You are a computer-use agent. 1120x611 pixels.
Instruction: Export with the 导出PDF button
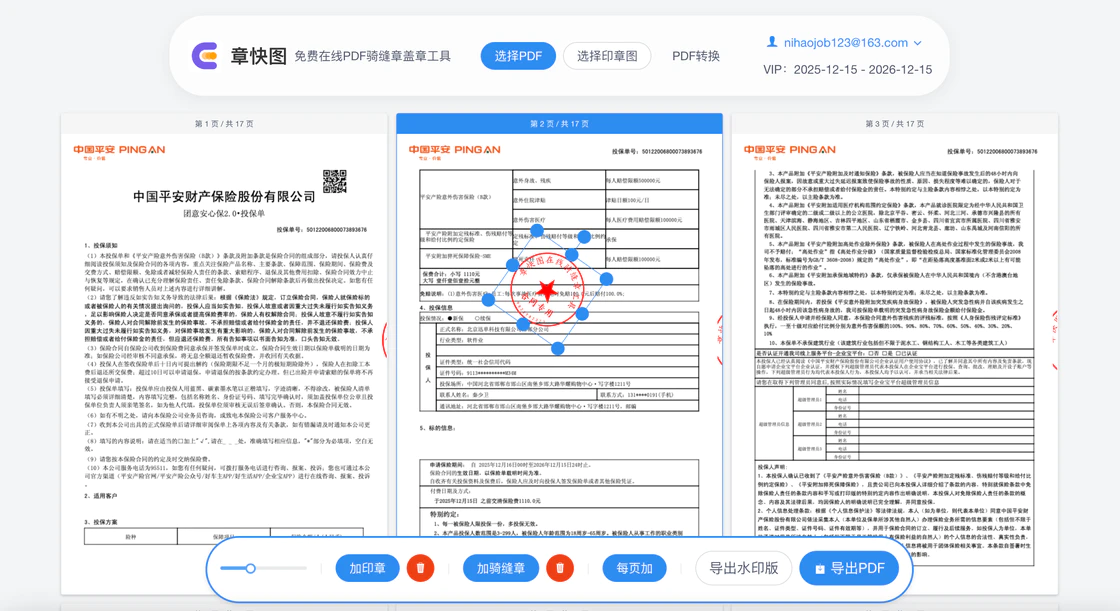click(x=849, y=568)
